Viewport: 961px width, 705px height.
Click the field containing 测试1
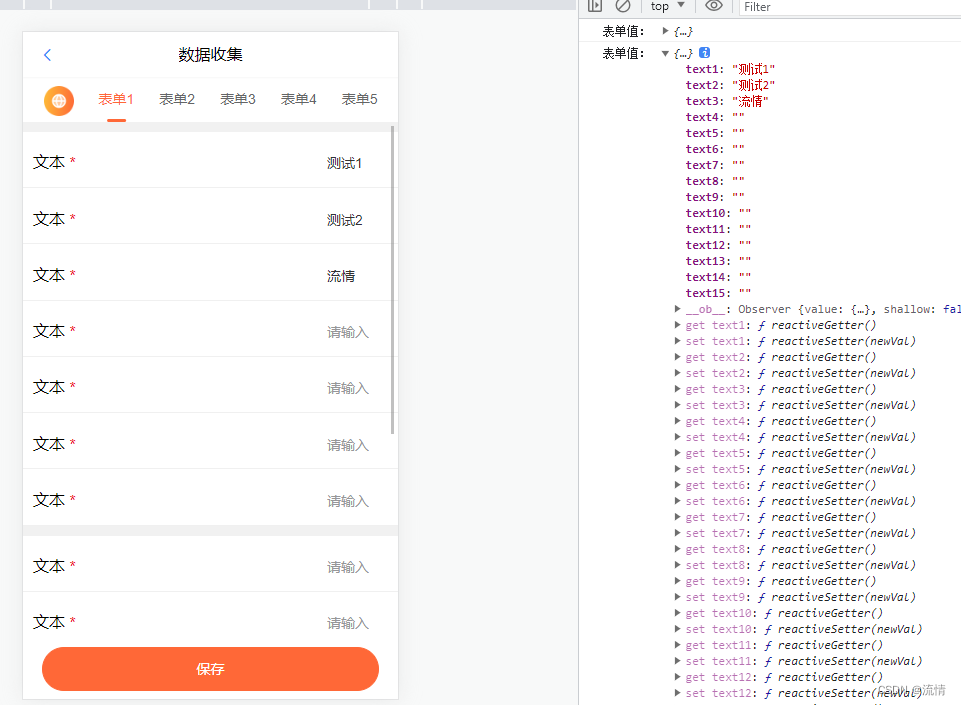(x=344, y=163)
